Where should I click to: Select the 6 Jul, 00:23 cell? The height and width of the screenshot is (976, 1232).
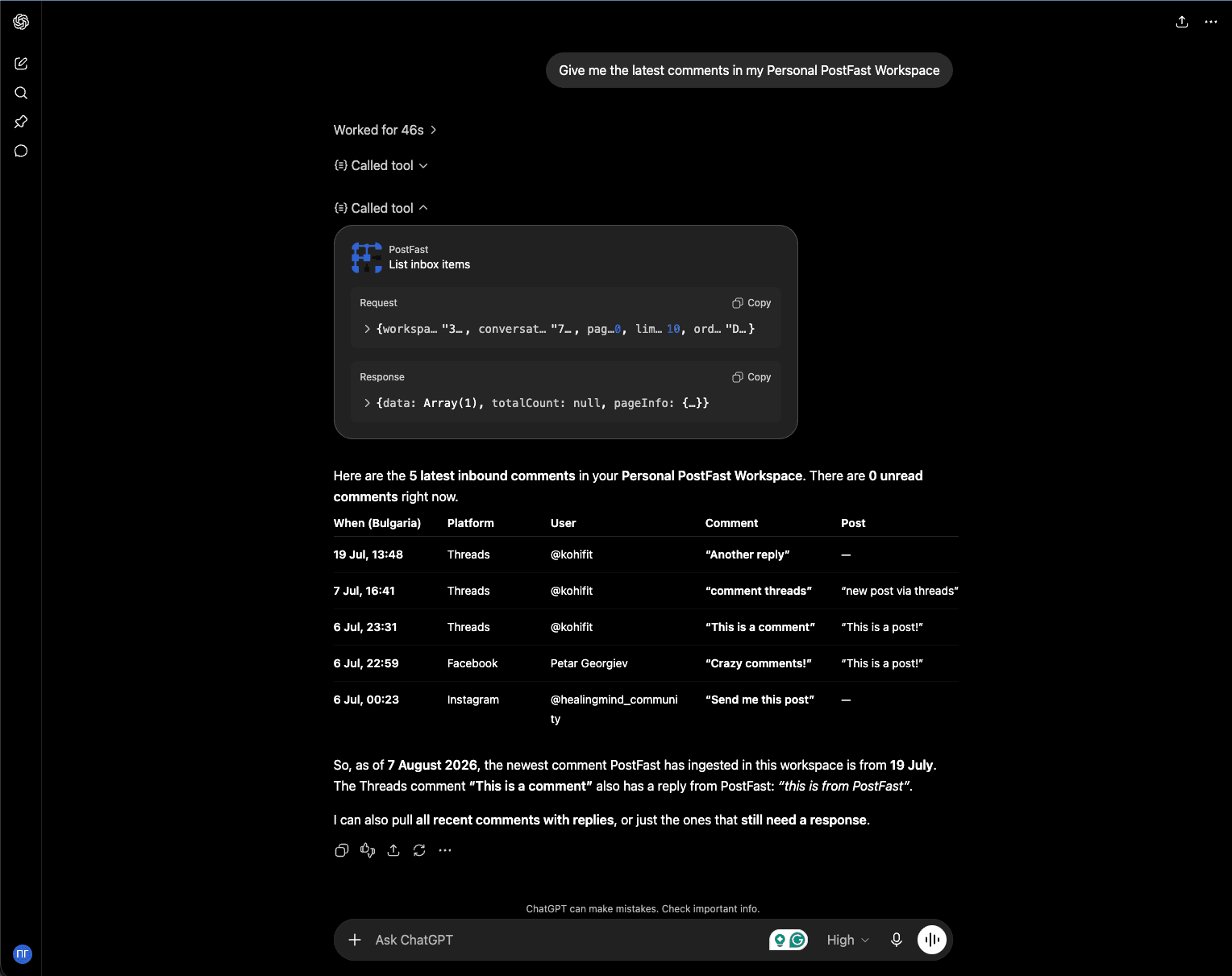point(366,700)
